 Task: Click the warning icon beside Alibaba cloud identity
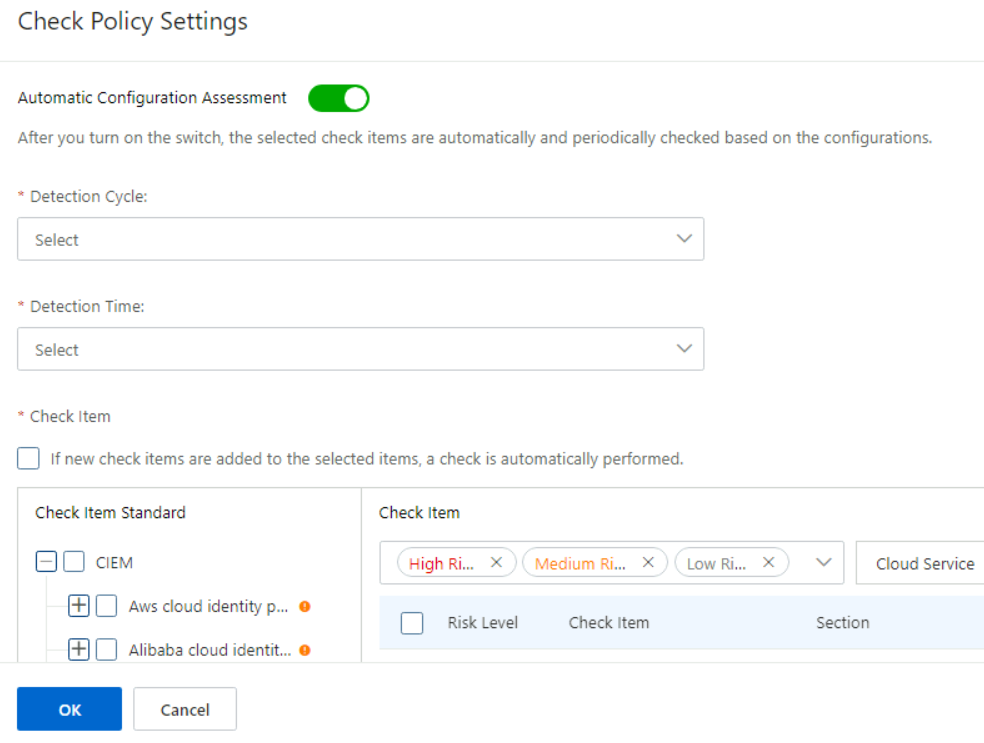click(x=307, y=649)
